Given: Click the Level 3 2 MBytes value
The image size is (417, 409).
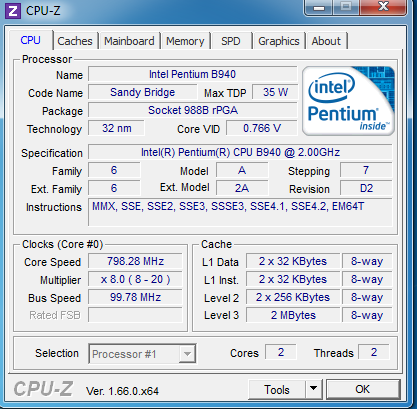Looking at the screenshot, I should pyautogui.click(x=293, y=315).
